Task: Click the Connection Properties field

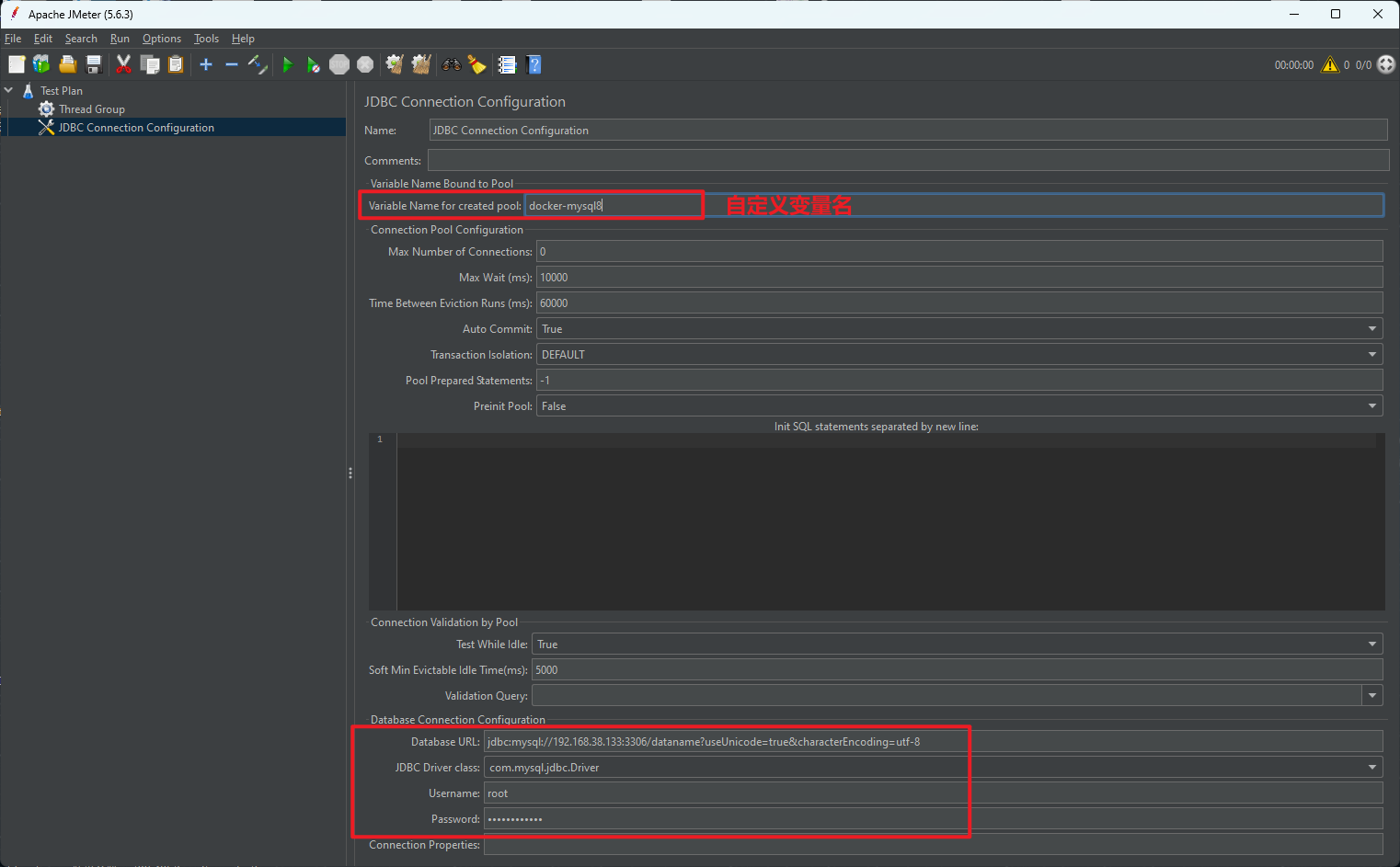Action: pyautogui.click(x=934, y=845)
